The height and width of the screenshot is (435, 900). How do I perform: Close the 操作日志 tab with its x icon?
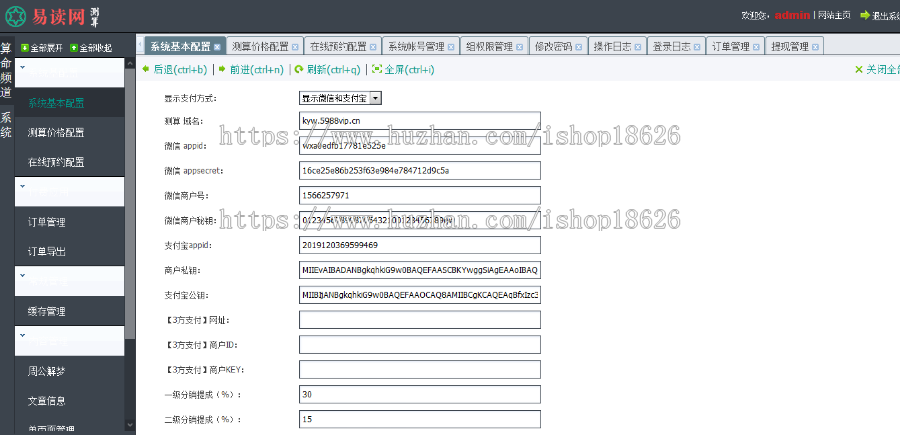[x=638, y=47]
